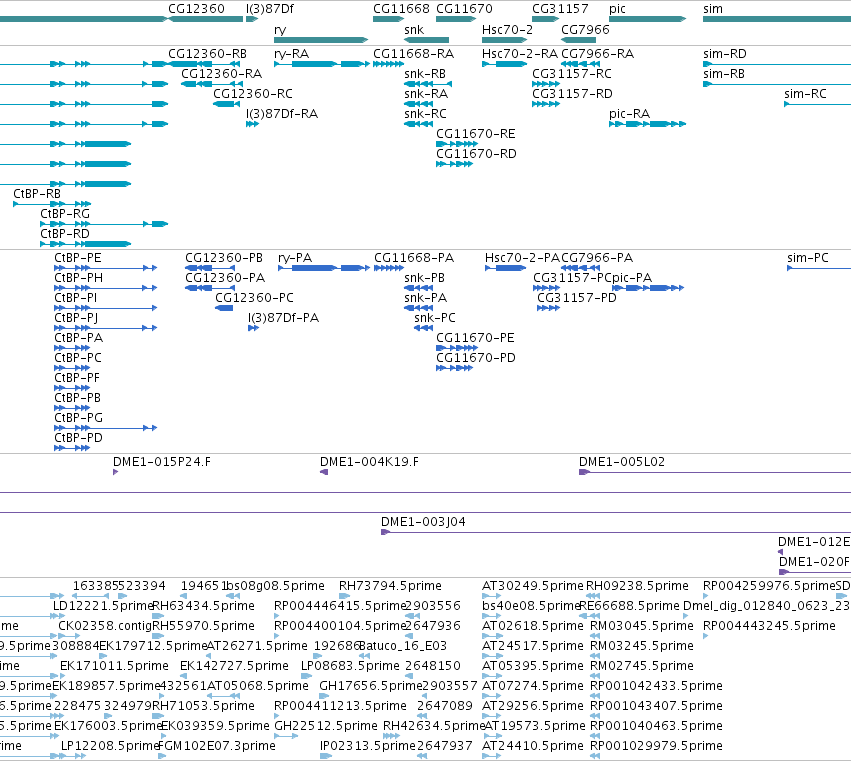
Task: Click EST AT30249.5prime
Action: 532,586
